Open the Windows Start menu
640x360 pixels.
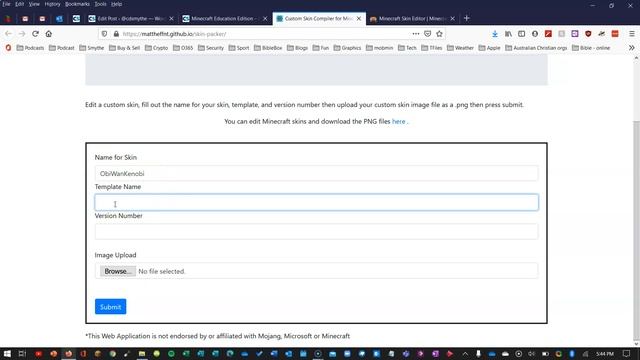[x=7, y=353]
